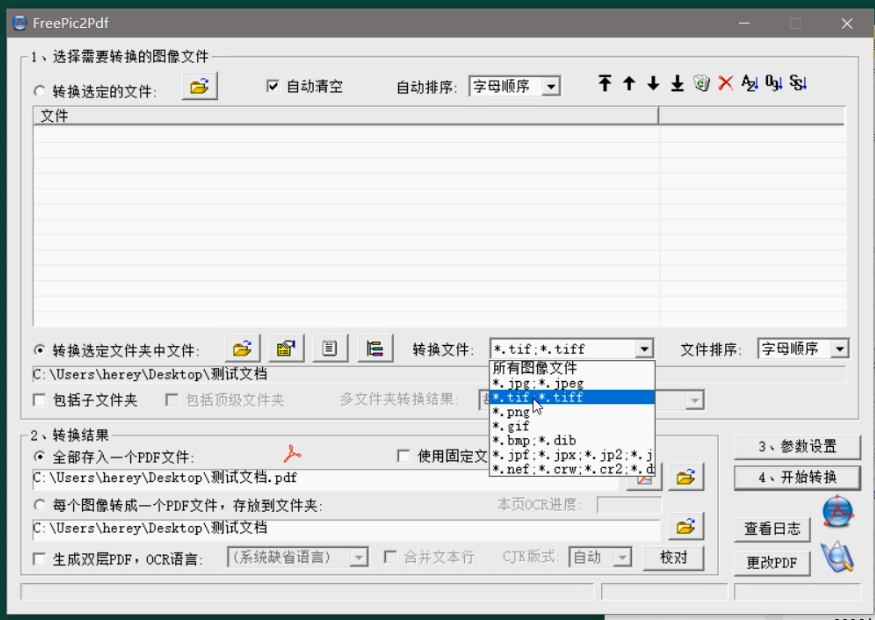This screenshot has width=875, height=620.
Task: Click the magnifier PDF viewer icon
Action: click(x=838, y=557)
